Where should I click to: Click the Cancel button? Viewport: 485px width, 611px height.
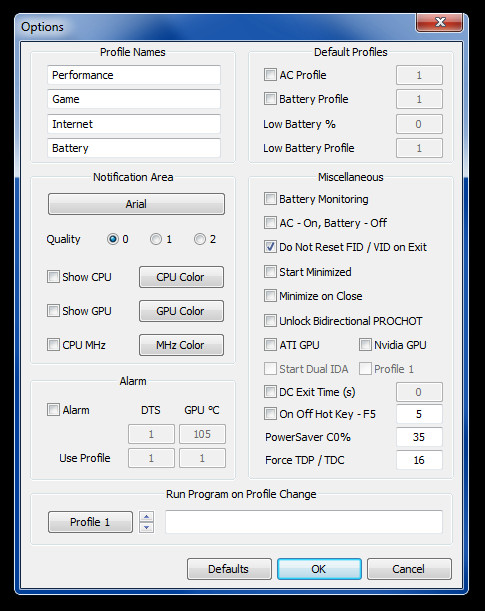tap(409, 569)
